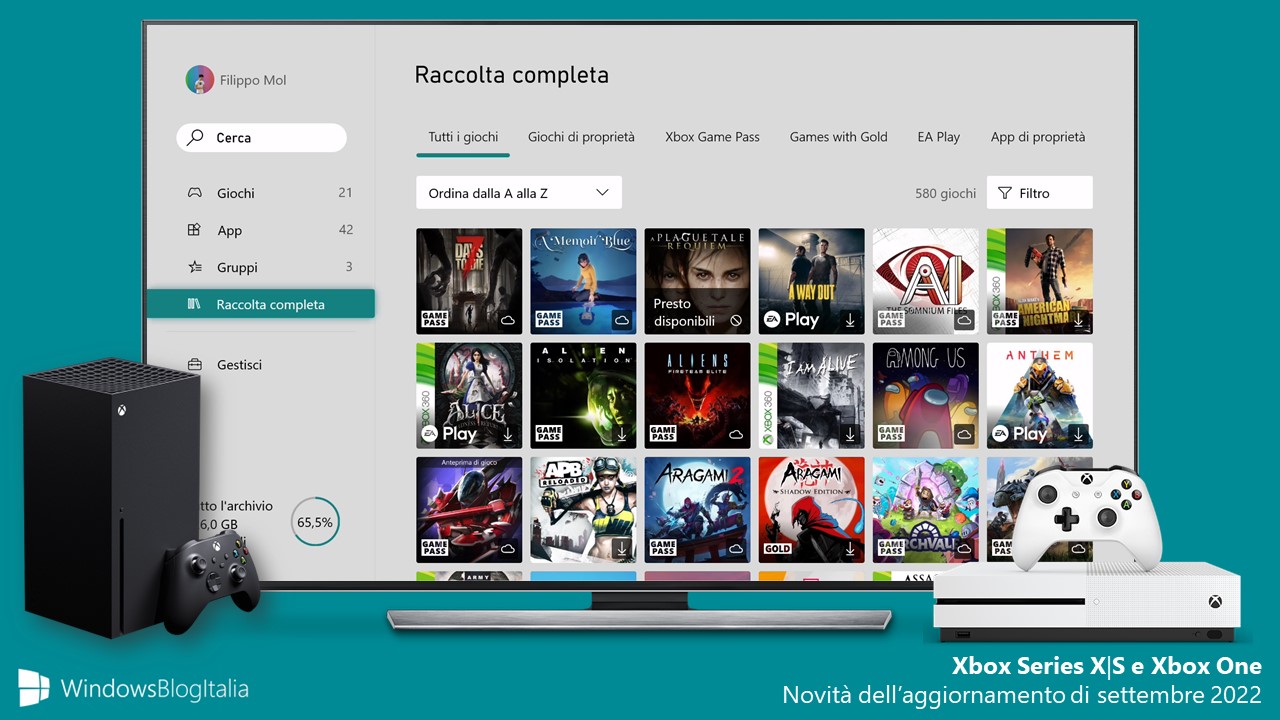Open the Aragami 2 tile
The image size is (1280, 720).
coord(697,509)
